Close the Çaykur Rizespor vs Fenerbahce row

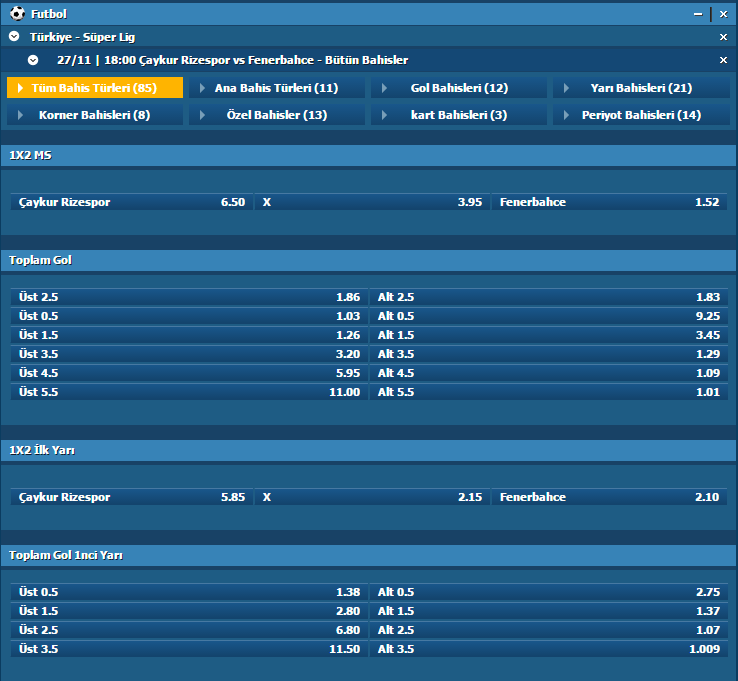point(723,61)
